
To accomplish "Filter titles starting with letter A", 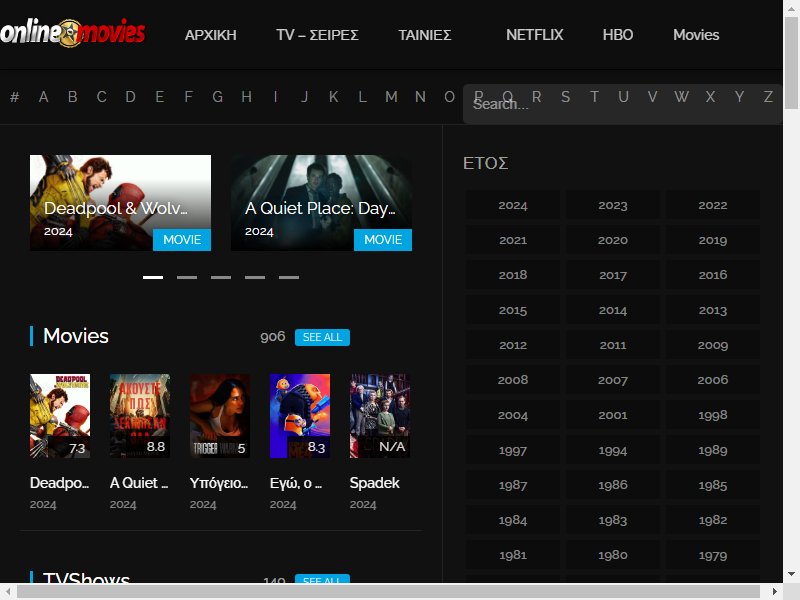I will click(x=43, y=97).
